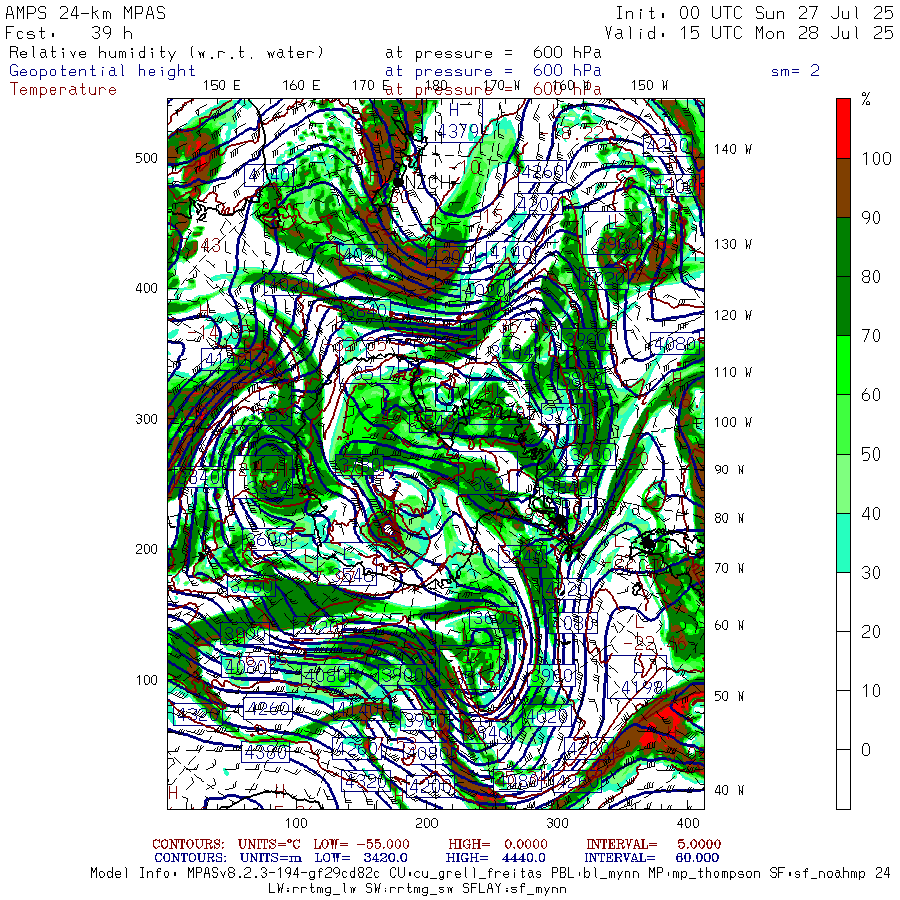Click the bright green 60–70% color bar segment

(843, 365)
